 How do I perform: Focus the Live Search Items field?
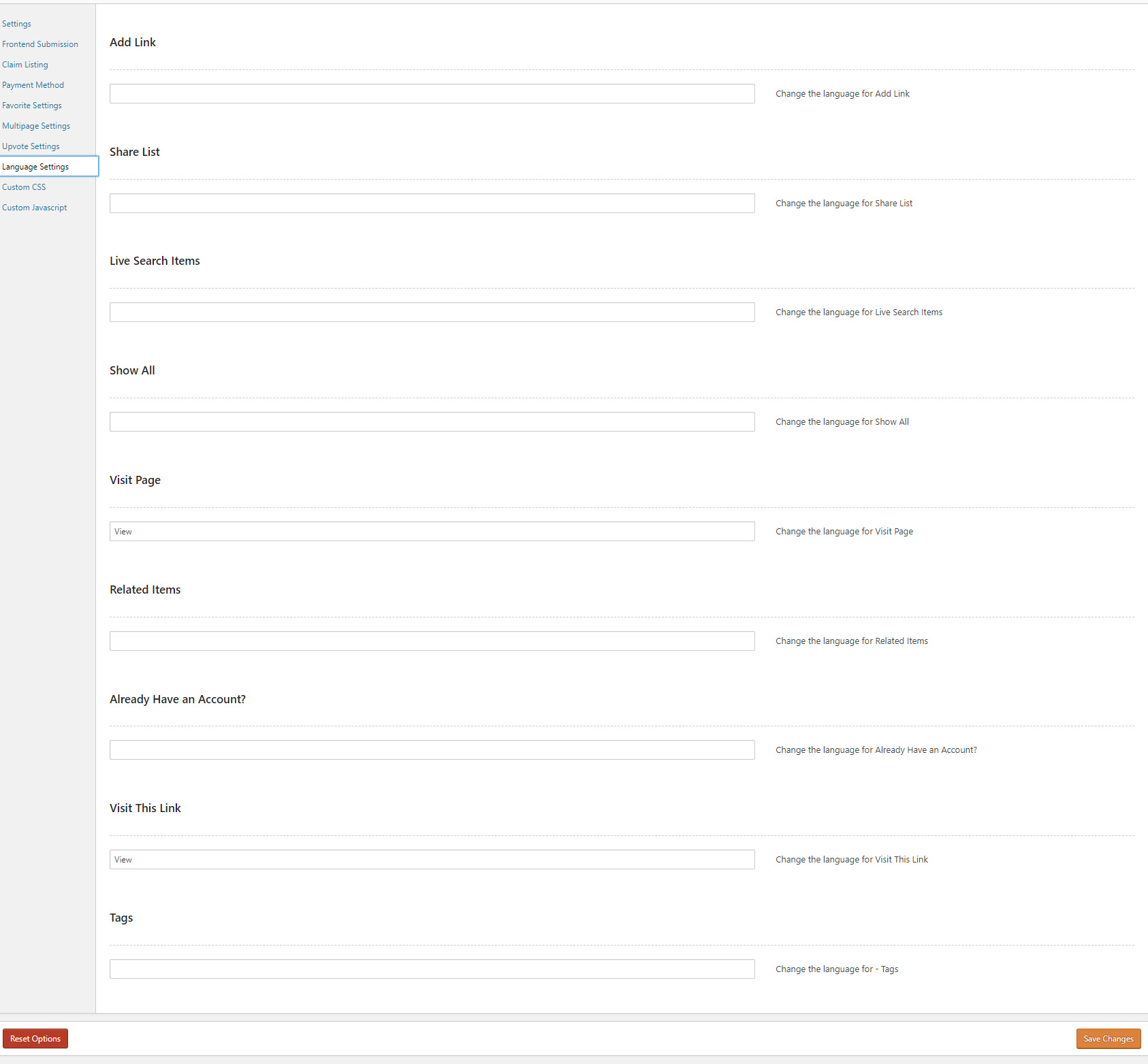(x=432, y=312)
